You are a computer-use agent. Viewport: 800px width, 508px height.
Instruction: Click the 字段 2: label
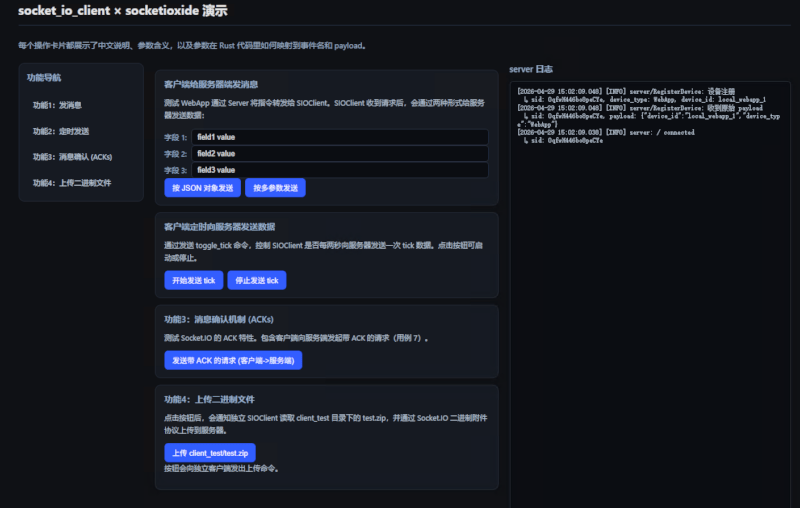(x=176, y=154)
